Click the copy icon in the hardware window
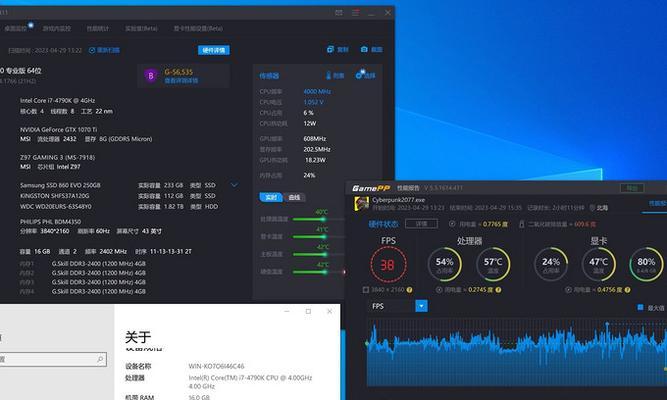 (331, 49)
